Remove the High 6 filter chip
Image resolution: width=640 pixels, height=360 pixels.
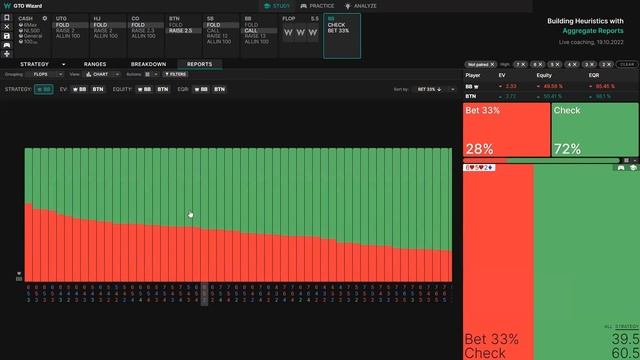[x=540, y=64]
